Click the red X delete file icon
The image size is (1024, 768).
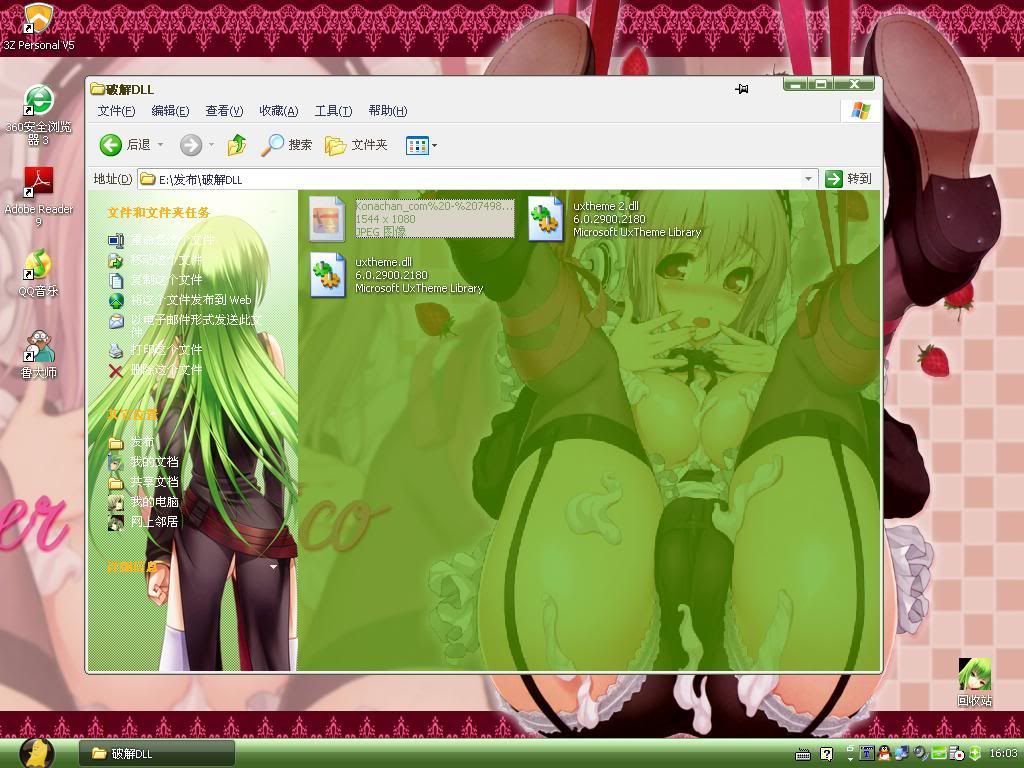click(116, 371)
